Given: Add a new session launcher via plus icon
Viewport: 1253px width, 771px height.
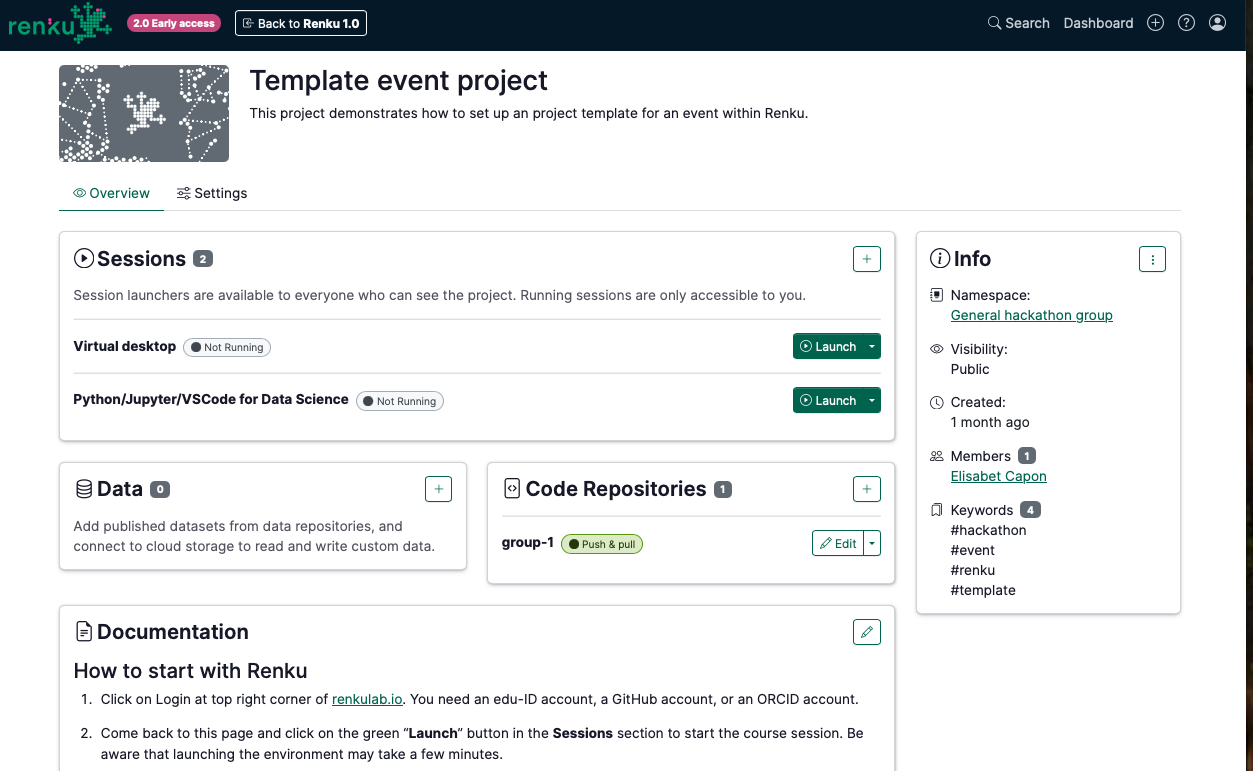Looking at the screenshot, I should (x=866, y=258).
